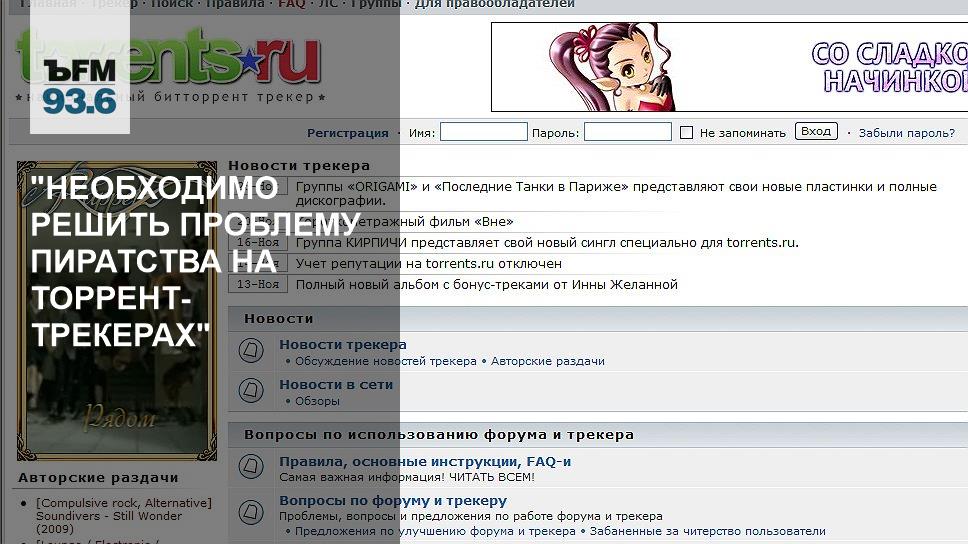Image resolution: width=968 pixels, height=544 pixels.
Task: Open the Авторские раздачи subforum link
Action: tap(548, 361)
